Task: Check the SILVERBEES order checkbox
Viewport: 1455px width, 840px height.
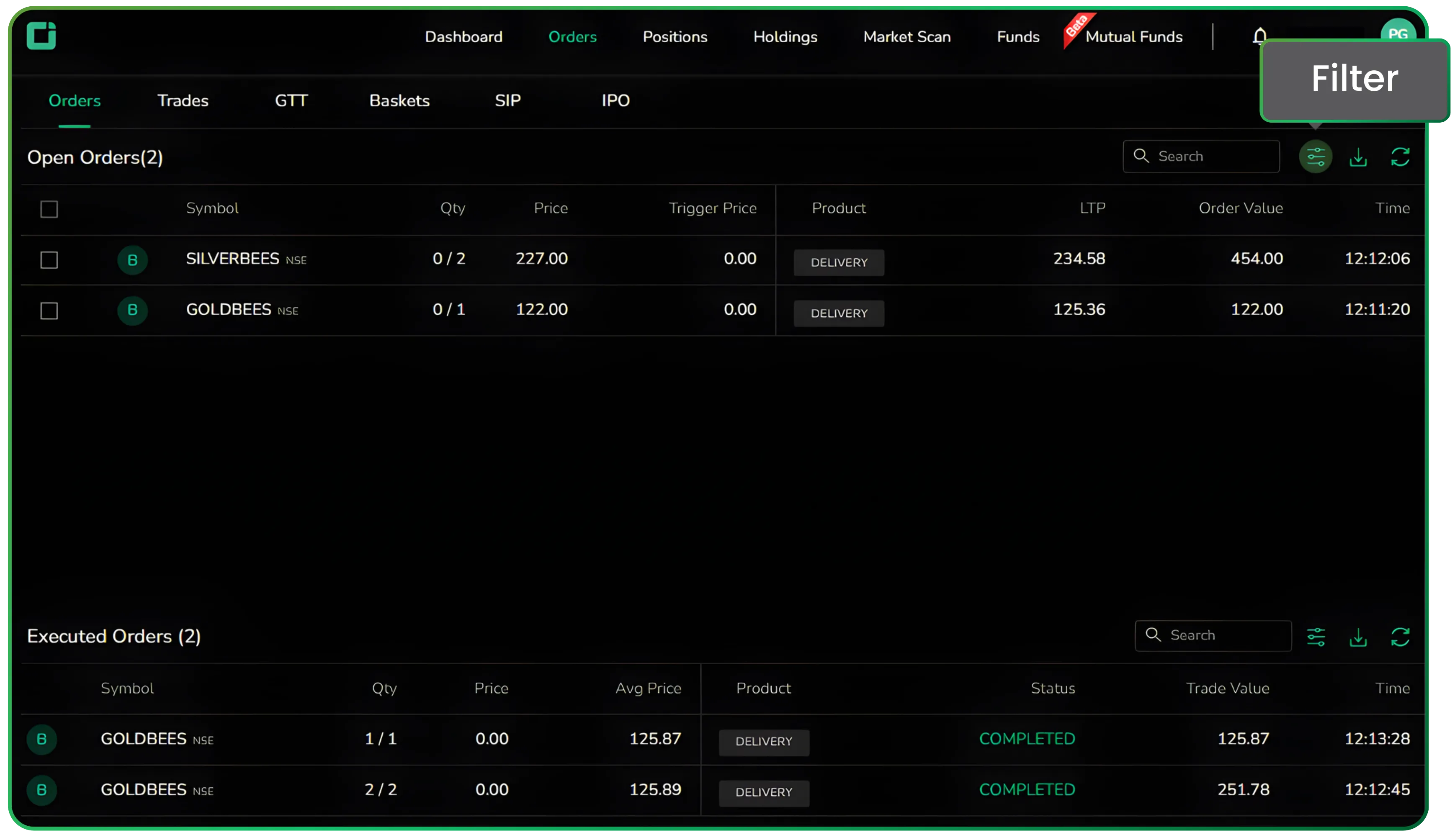Action: (x=49, y=259)
